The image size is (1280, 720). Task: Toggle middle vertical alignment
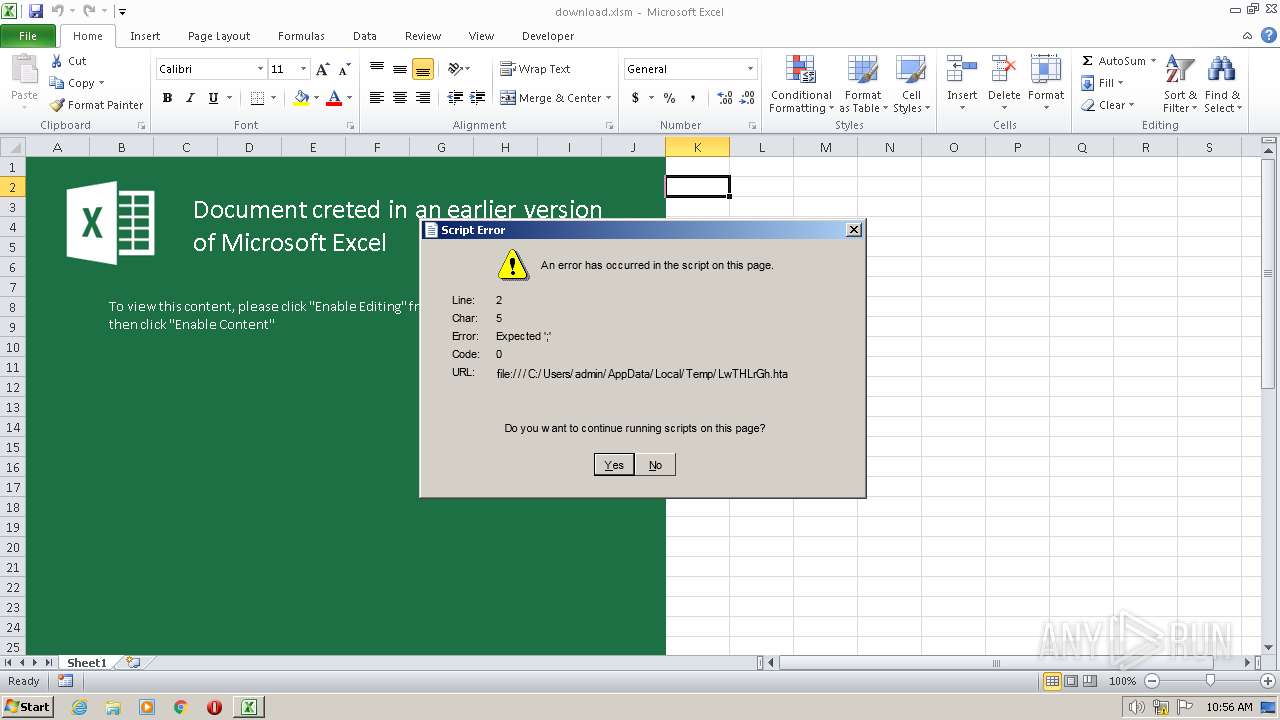[x=400, y=69]
